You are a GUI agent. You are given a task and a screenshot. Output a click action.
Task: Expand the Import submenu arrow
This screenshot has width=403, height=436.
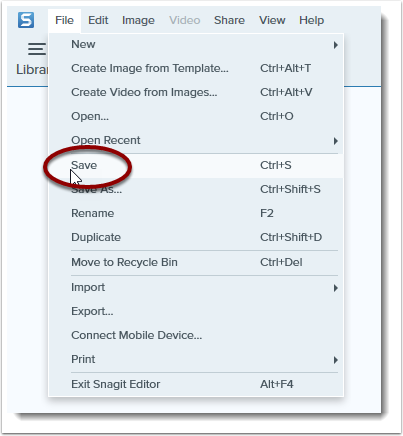click(336, 288)
